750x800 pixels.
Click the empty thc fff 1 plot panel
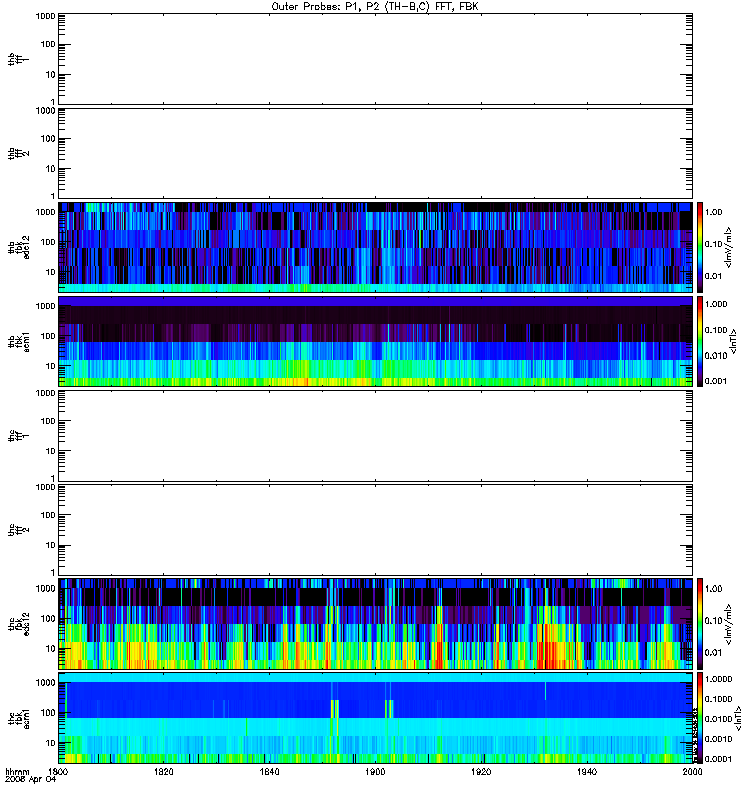coord(376,436)
